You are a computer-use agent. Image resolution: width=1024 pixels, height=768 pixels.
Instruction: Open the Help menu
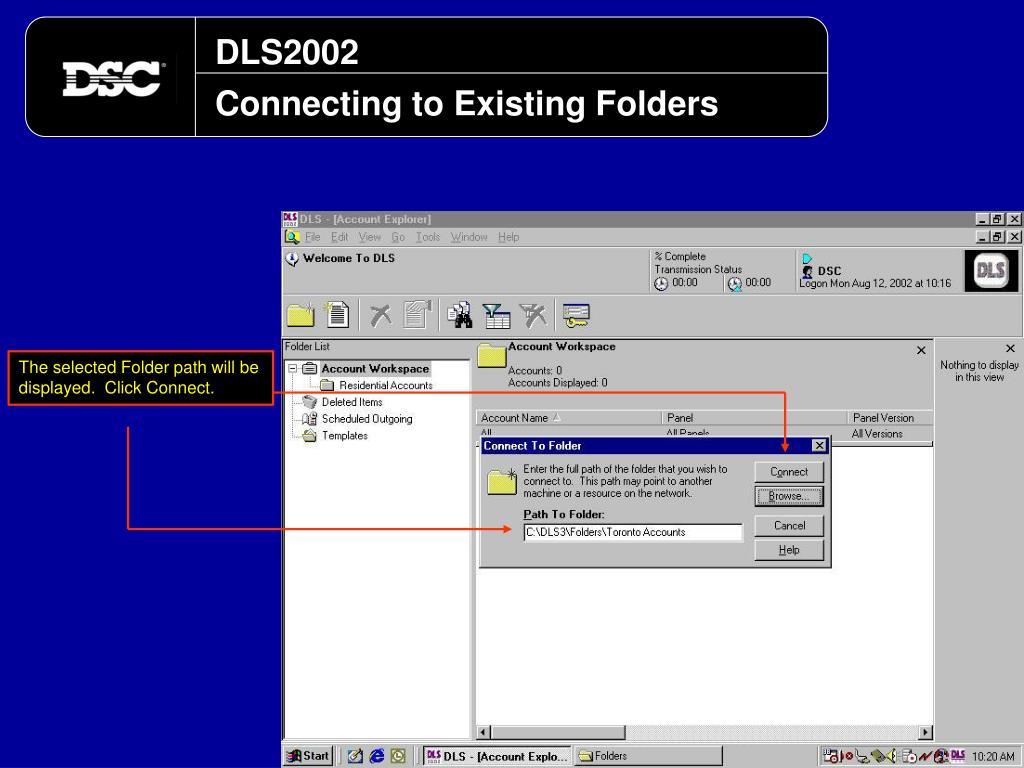[x=509, y=237]
